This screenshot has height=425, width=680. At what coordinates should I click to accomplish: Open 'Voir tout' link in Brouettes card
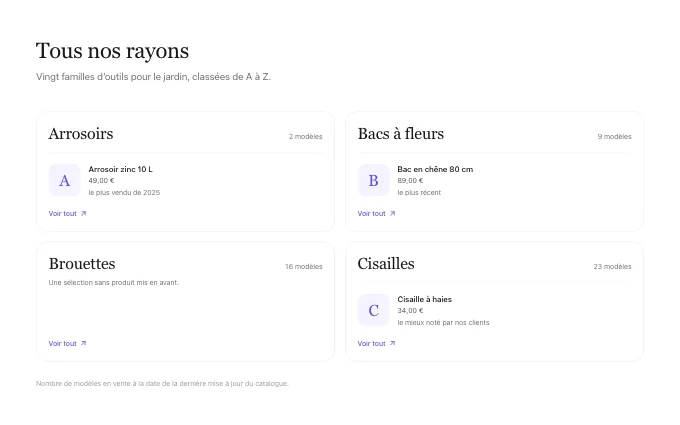68,343
